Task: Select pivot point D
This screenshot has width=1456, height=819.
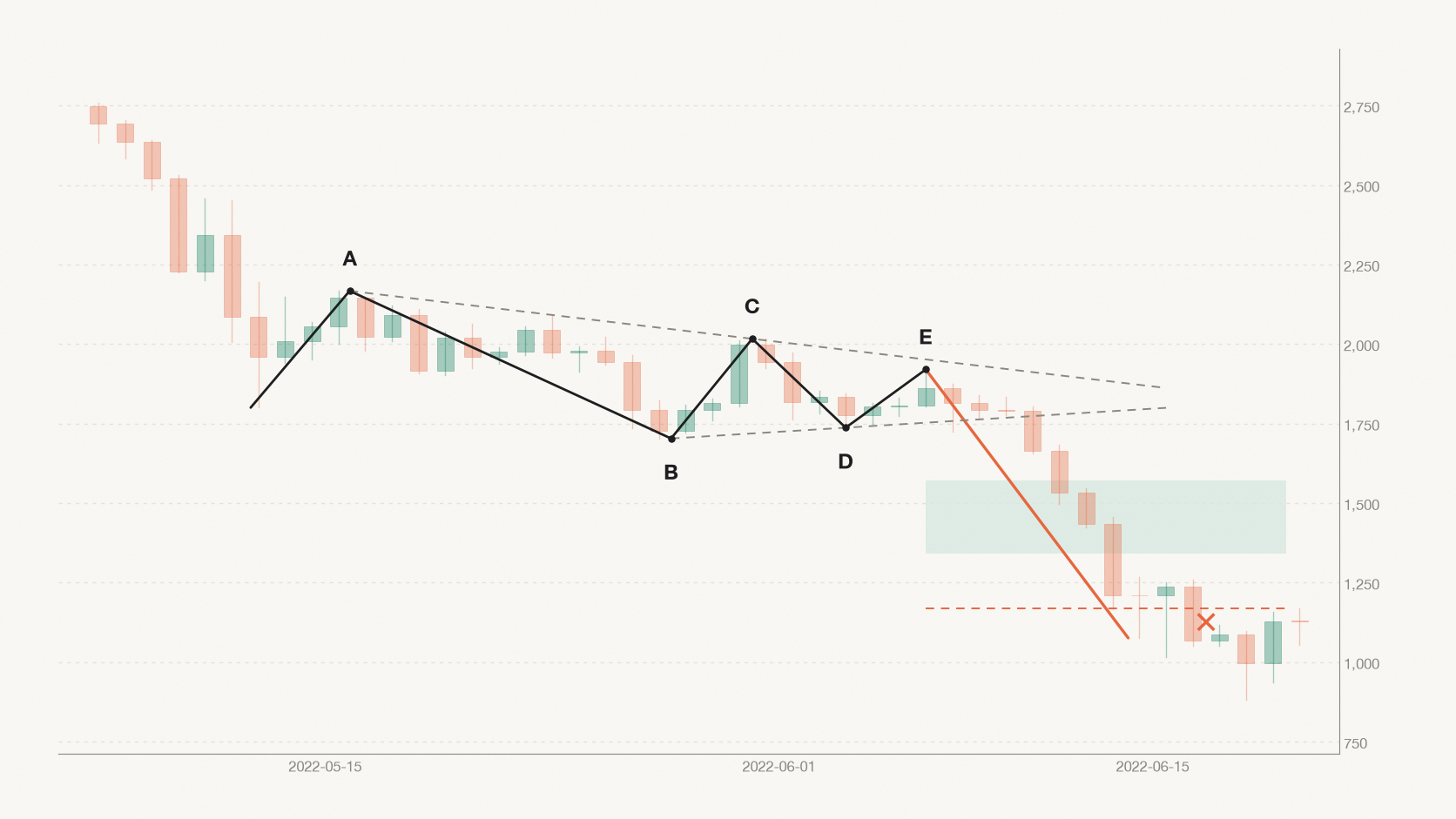Action: click(846, 427)
